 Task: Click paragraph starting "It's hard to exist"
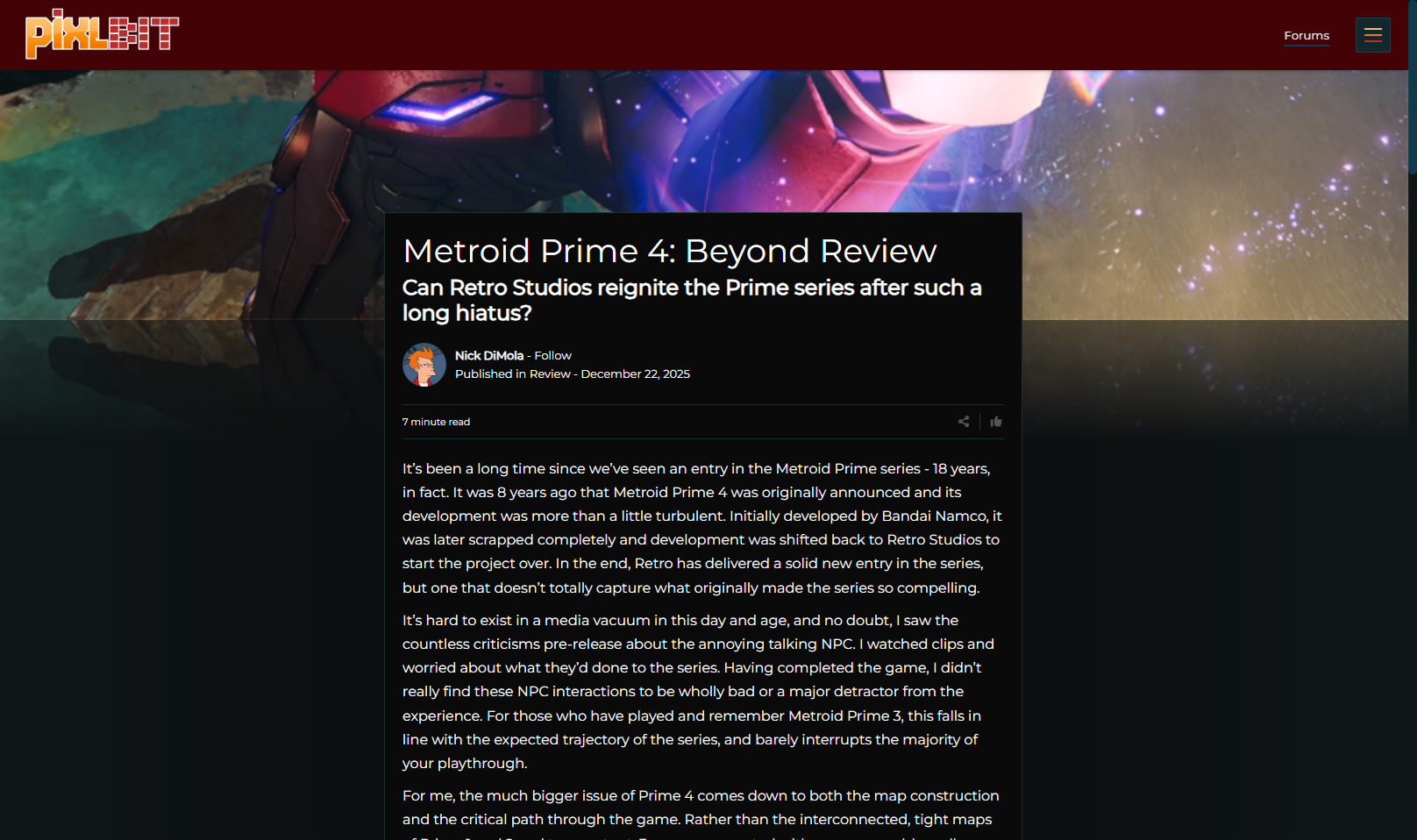click(x=702, y=691)
